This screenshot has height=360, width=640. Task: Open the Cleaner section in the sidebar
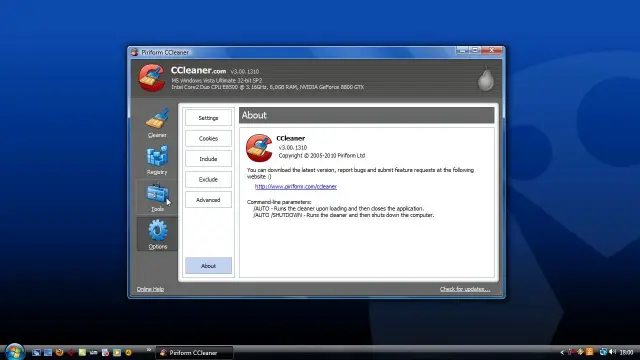157,123
